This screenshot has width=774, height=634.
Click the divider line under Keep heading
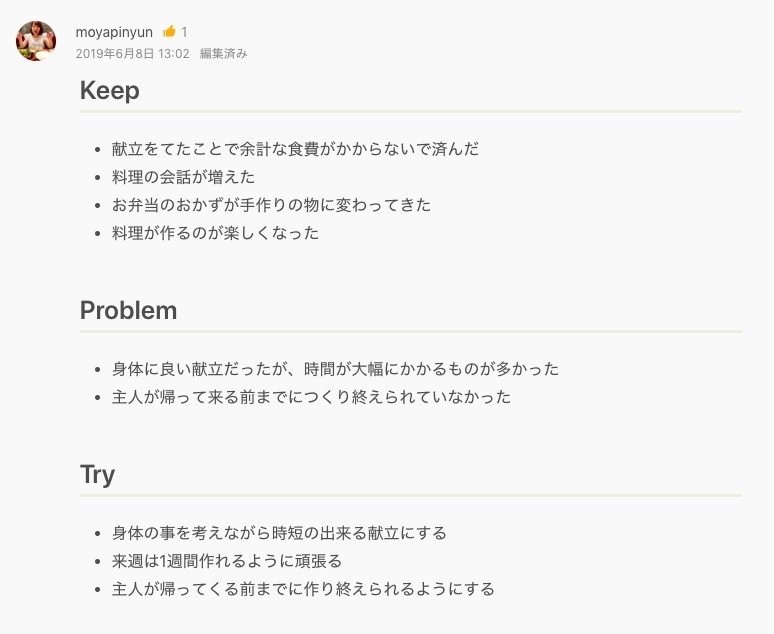coord(410,111)
